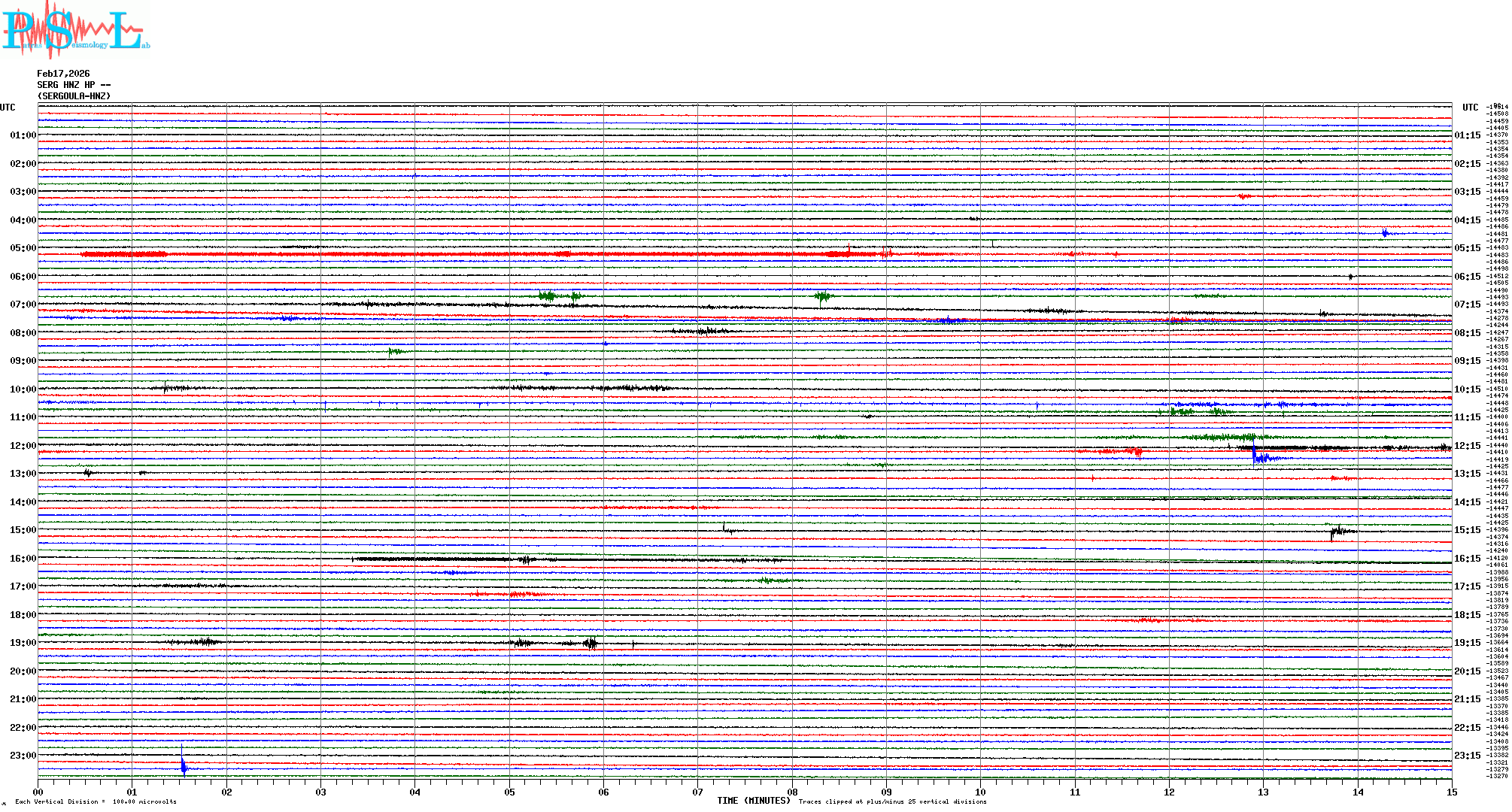
Task: Click the TIME (MINUTES) axis title
Action: pos(754,801)
